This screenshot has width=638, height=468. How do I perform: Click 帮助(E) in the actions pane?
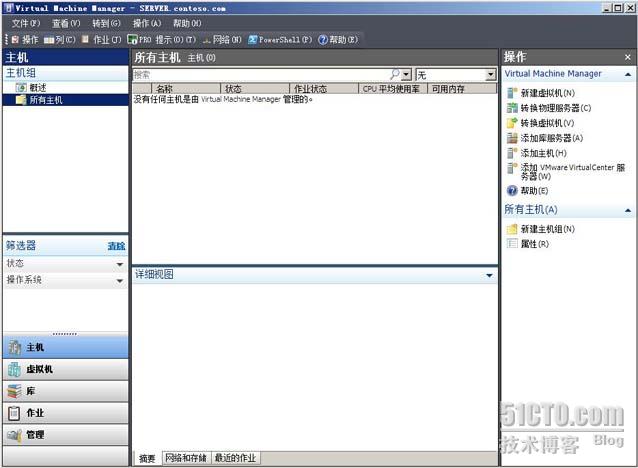[x=528, y=190]
